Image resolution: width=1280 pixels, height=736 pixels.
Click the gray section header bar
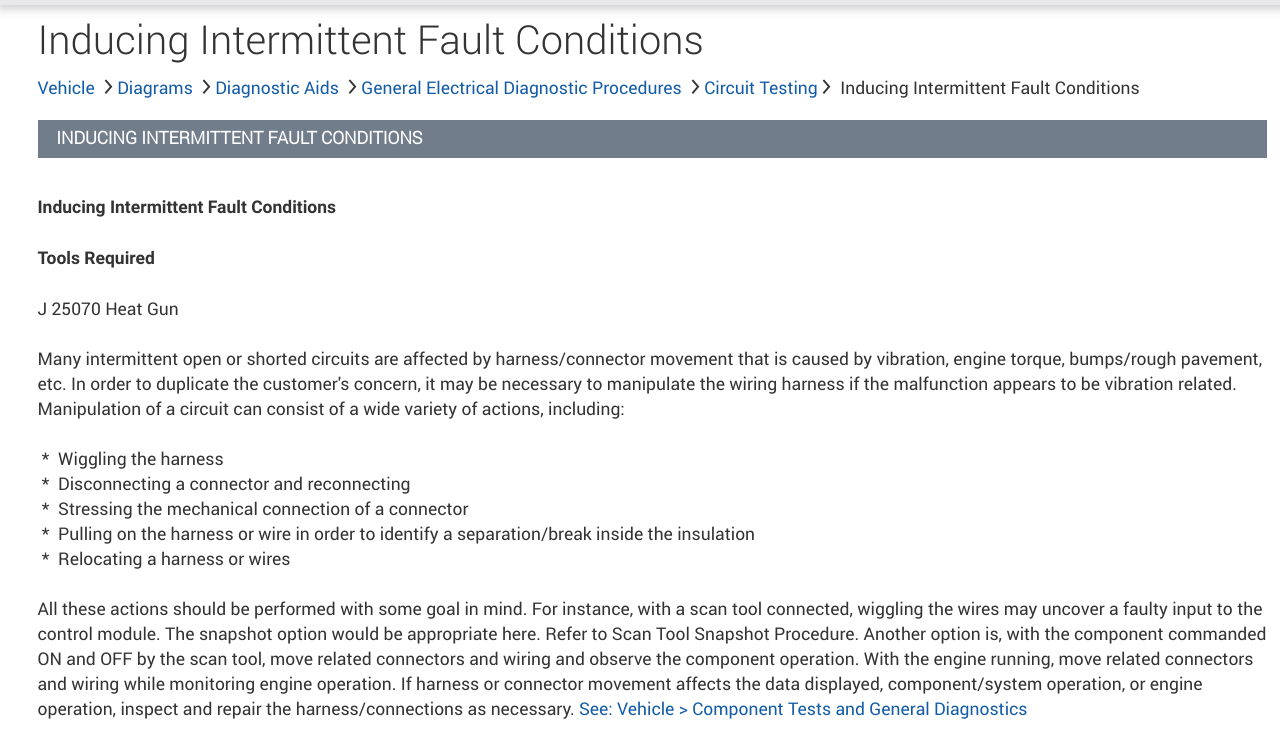click(x=652, y=139)
